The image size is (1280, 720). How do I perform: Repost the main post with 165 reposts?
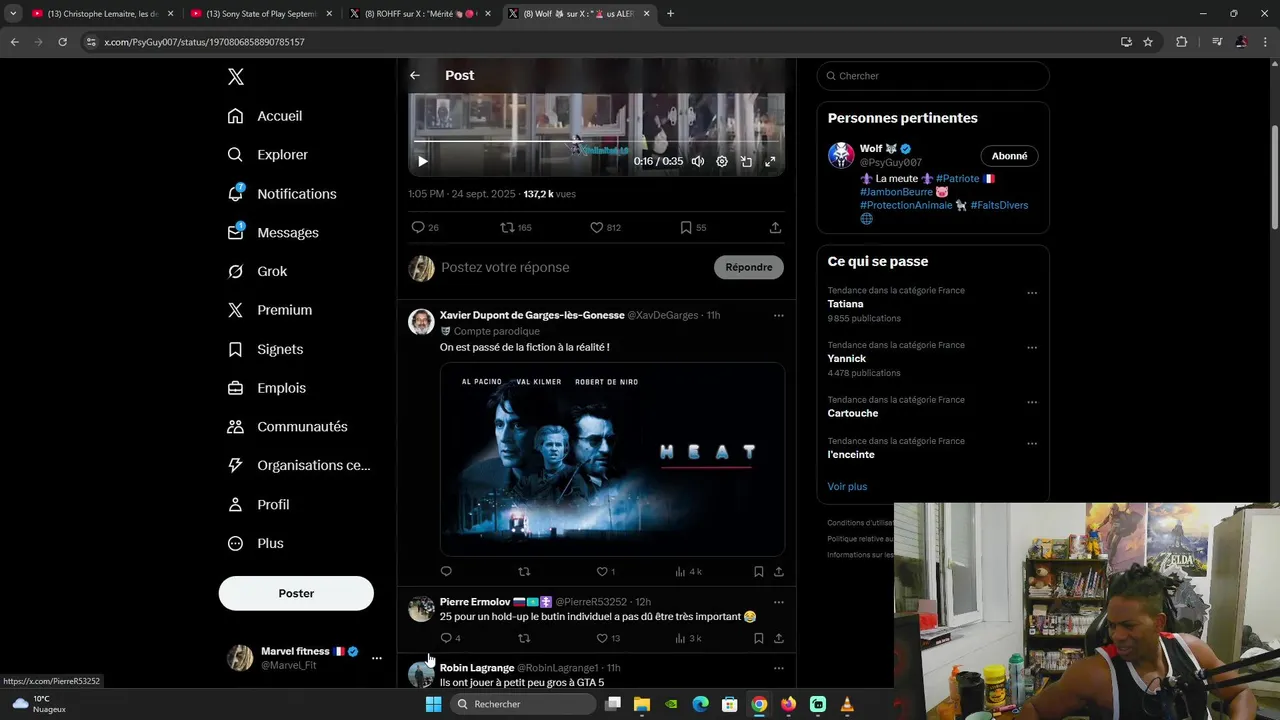pos(516,228)
